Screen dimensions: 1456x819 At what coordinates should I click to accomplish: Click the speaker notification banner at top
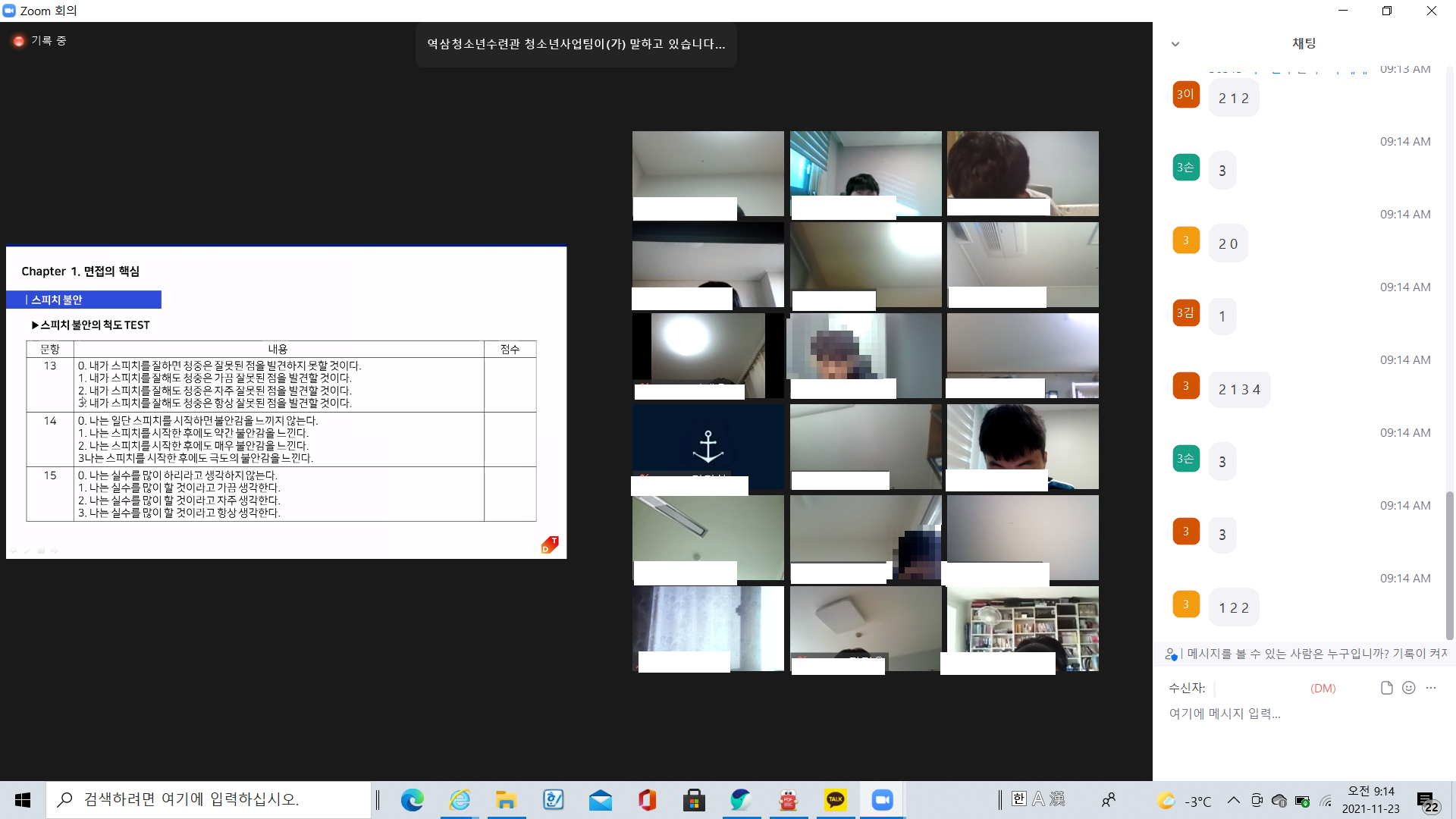pyautogui.click(x=576, y=45)
